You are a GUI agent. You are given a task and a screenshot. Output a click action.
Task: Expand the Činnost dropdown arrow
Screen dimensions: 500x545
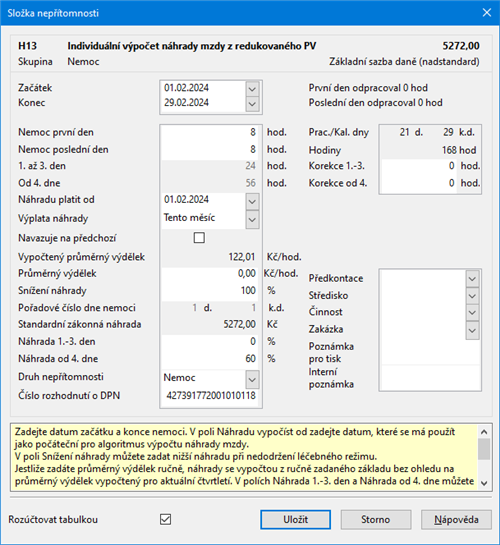pyautogui.click(x=472, y=312)
